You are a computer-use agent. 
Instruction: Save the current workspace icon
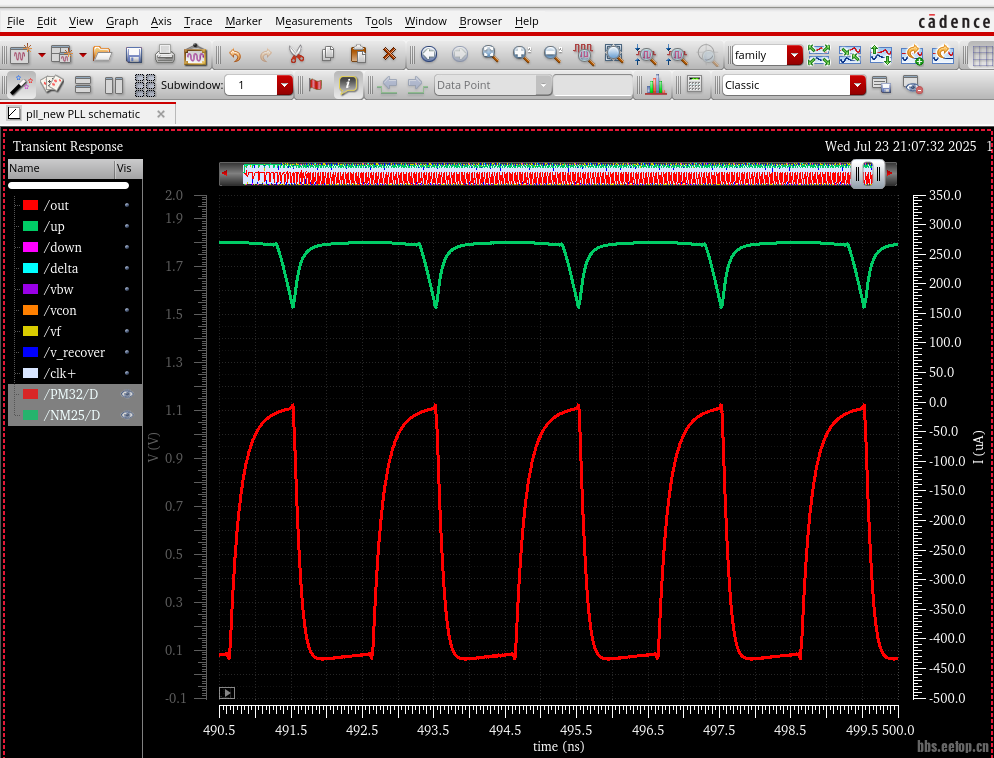tap(882, 85)
